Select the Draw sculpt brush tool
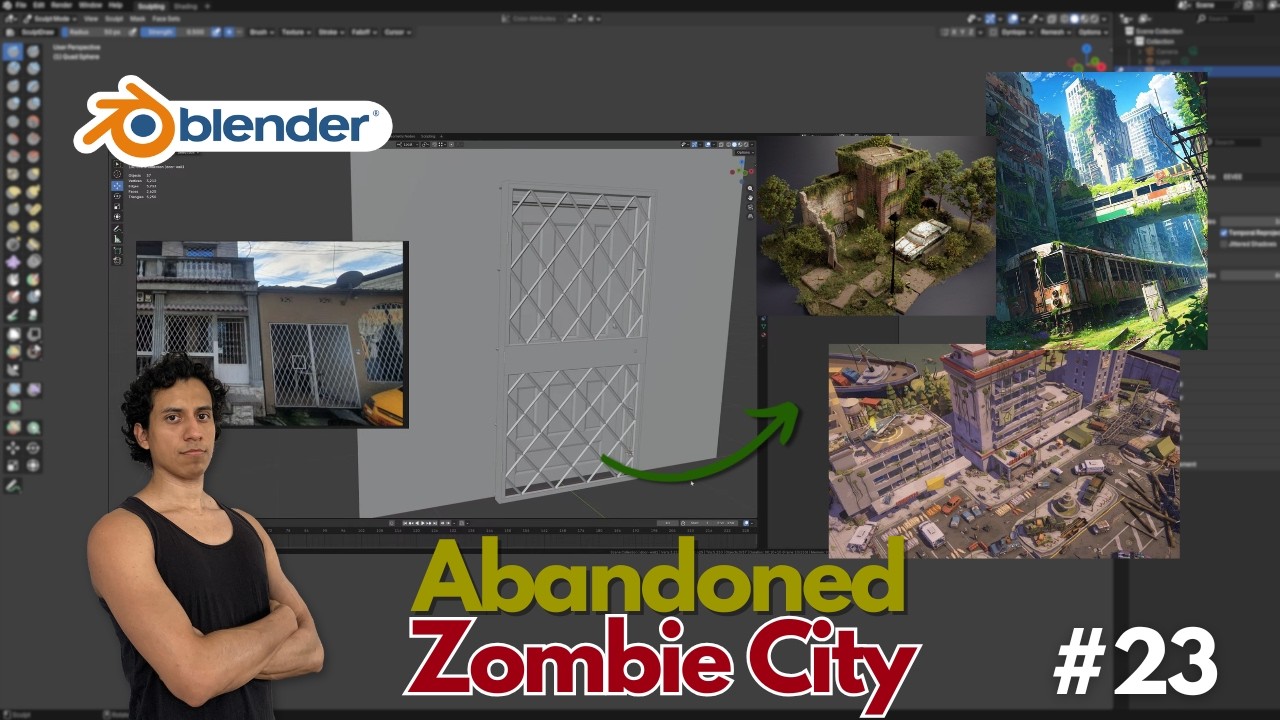The image size is (1280, 720). [13, 52]
